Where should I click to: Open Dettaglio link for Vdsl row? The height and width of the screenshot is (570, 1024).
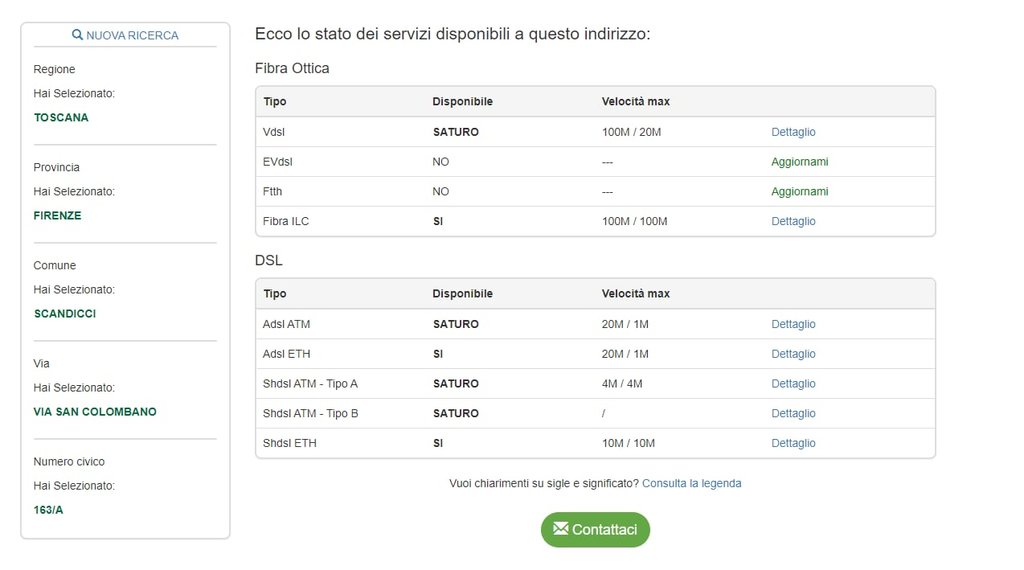click(x=793, y=132)
